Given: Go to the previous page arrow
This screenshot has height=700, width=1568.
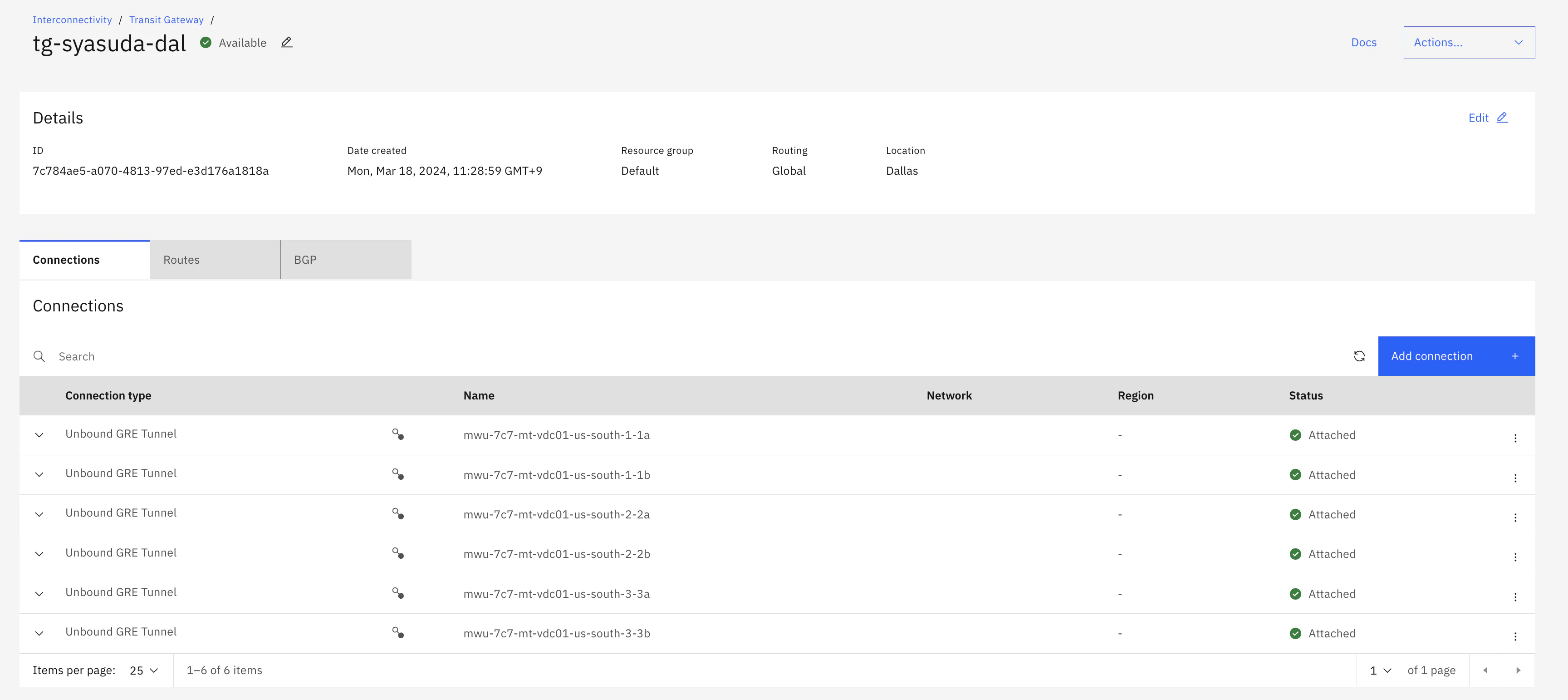Looking at the screenshot, I should pyautogui.click(x=1485, y=670).
